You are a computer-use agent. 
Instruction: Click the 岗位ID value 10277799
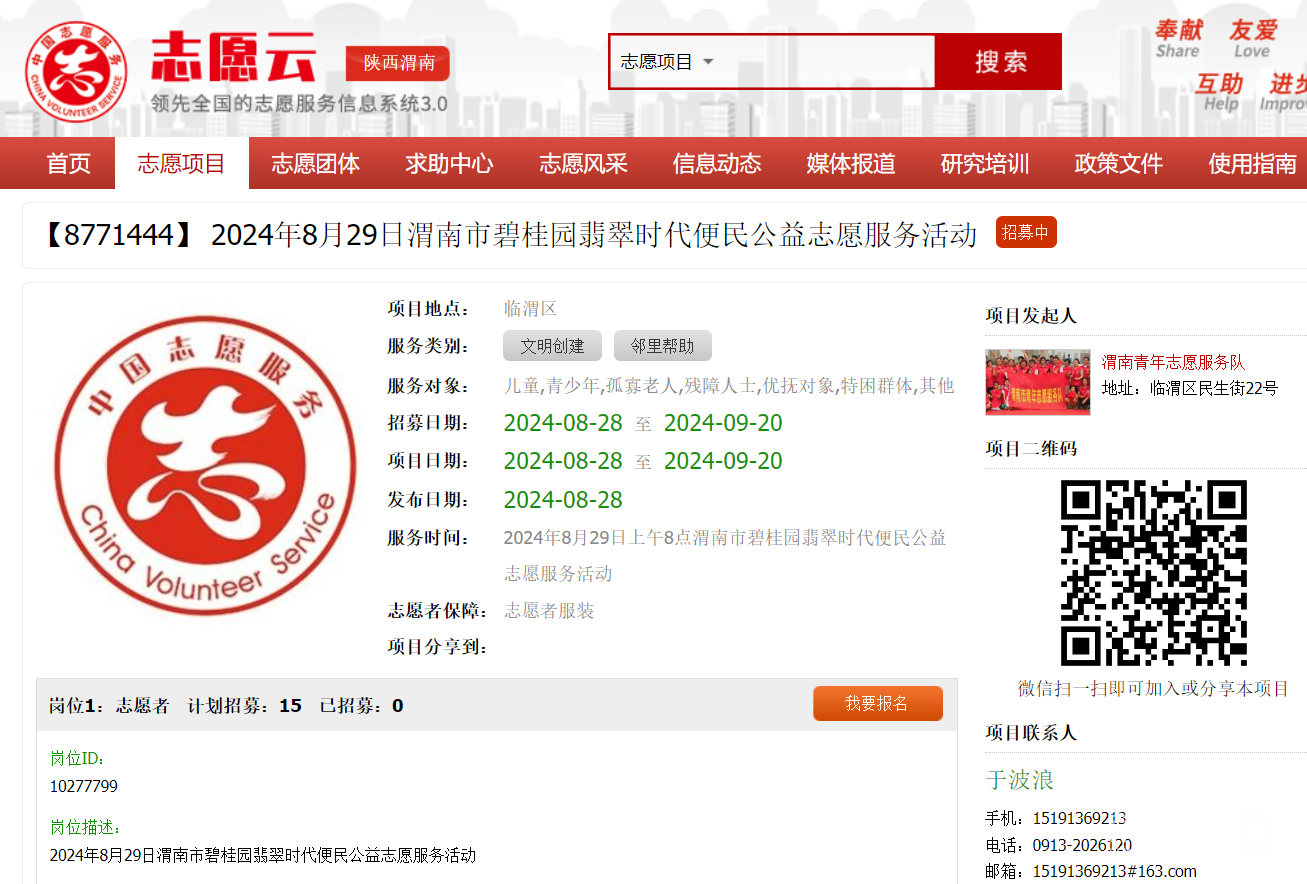84,787
